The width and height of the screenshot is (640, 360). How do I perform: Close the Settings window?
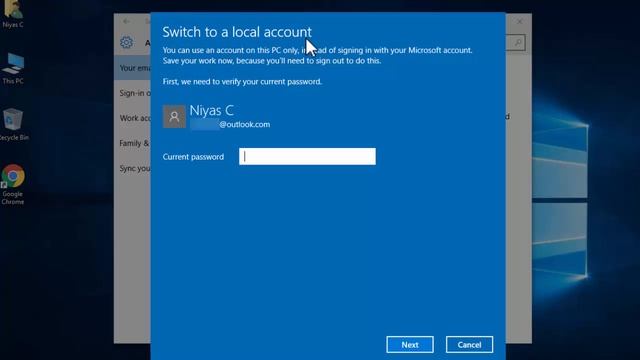tap(520, 21)
